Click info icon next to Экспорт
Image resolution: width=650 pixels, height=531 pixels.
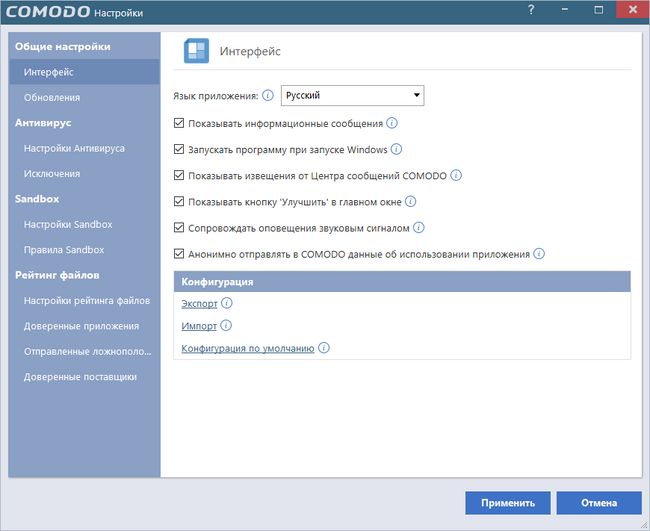[226, 303]
